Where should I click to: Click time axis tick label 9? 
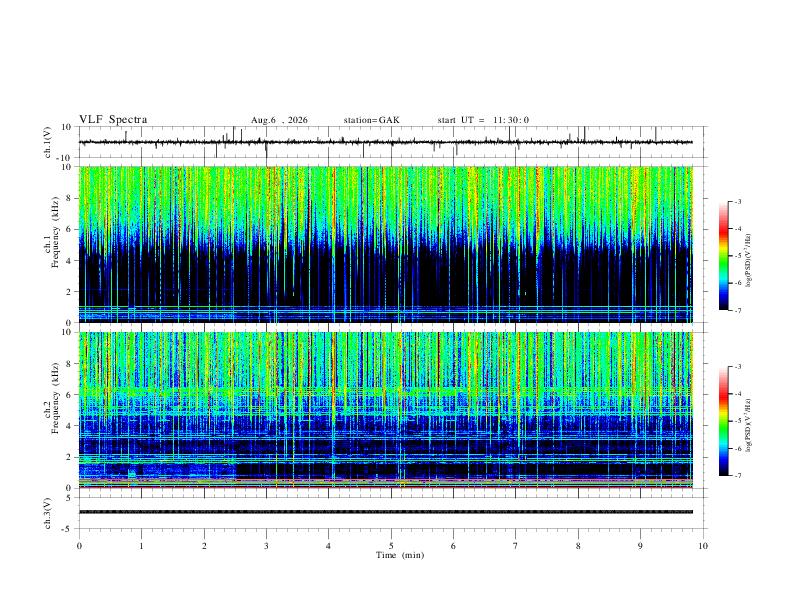tap(640, 546)
